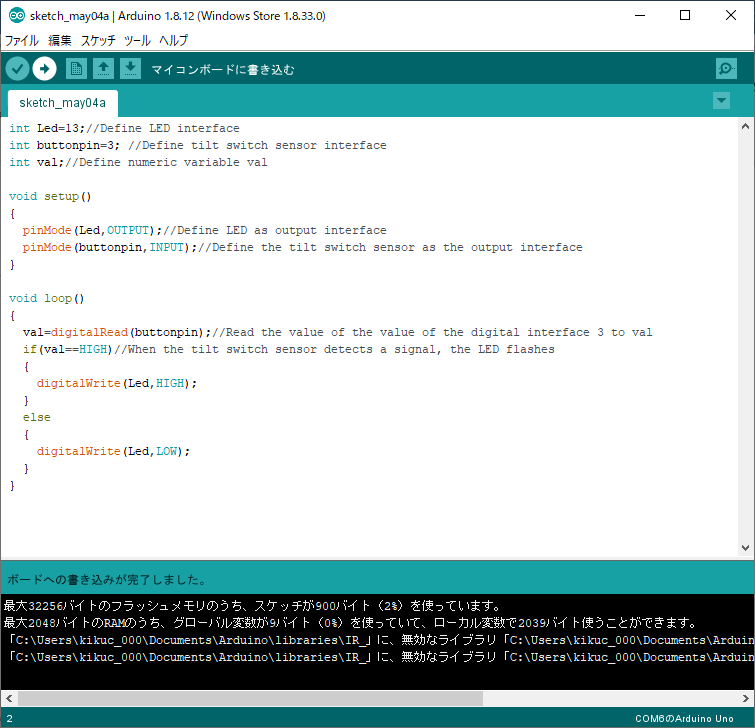Open the ヘルプ menu
This screenshot has width=755, height=728.
174,41
